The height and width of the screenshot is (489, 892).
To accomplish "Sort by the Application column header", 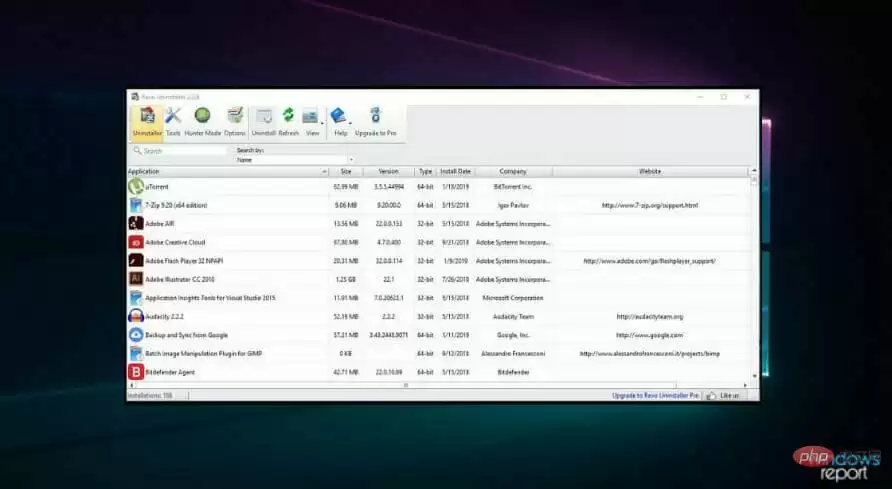I will tap(228, 171).
